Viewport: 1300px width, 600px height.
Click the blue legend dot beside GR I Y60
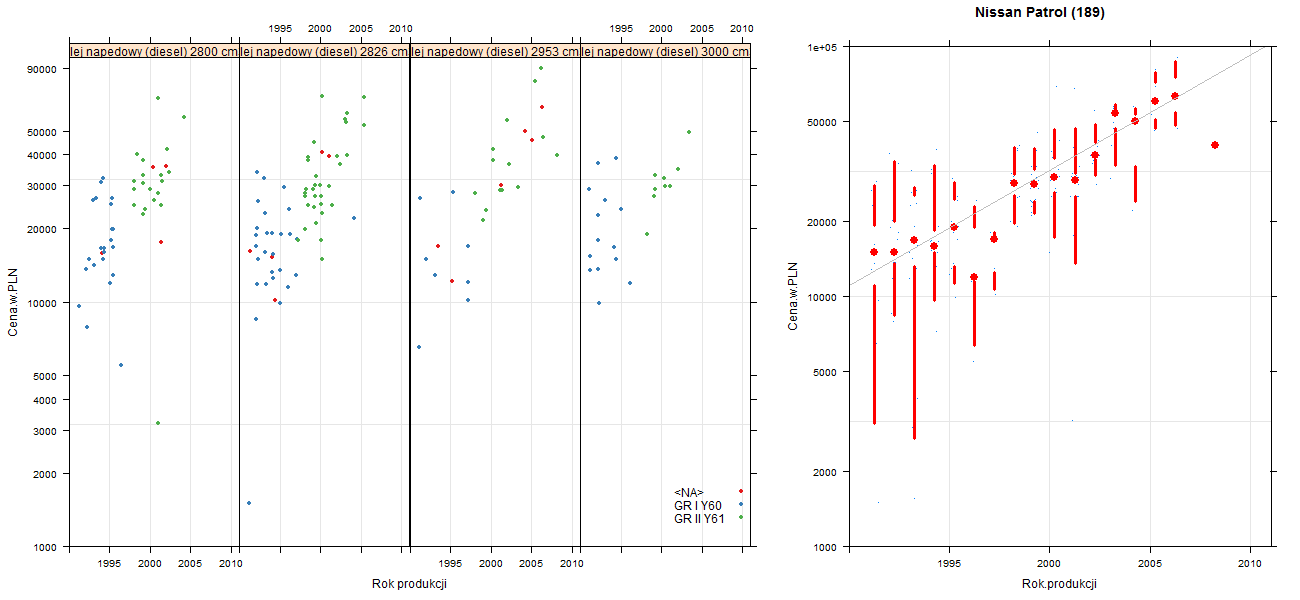(740, 504)
